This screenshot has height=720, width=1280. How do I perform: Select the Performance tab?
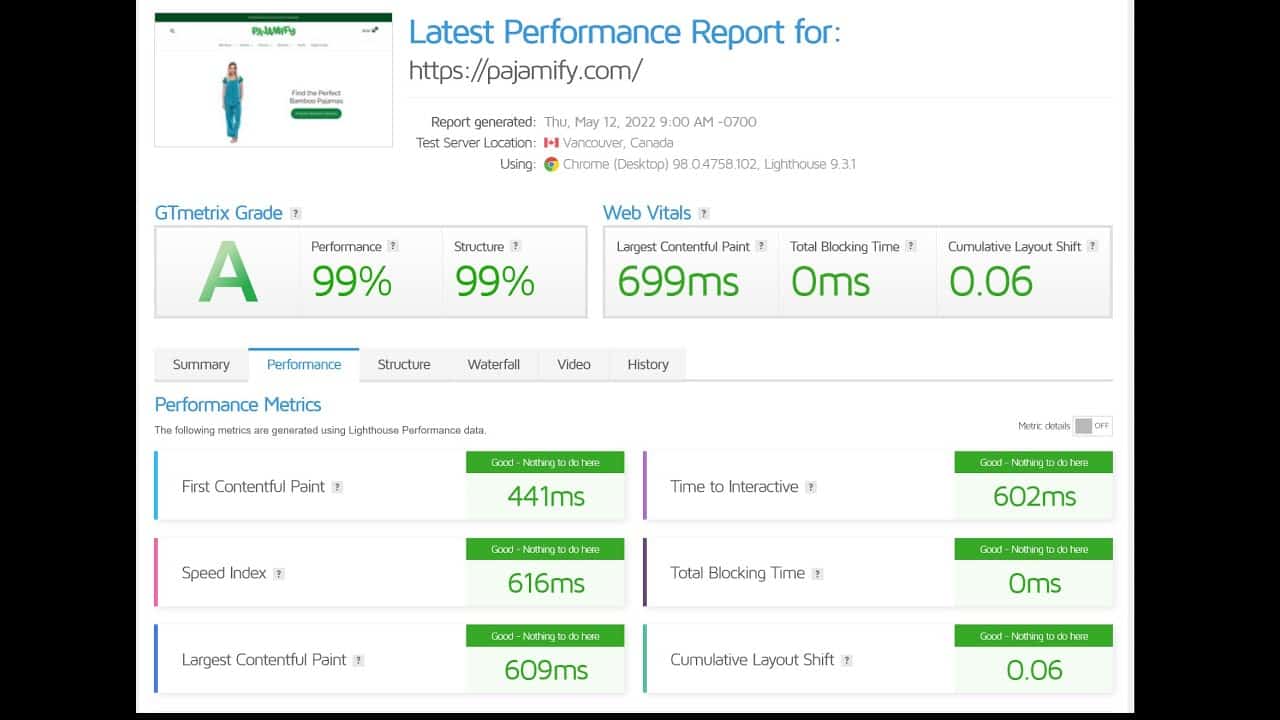tap(304, 365)
